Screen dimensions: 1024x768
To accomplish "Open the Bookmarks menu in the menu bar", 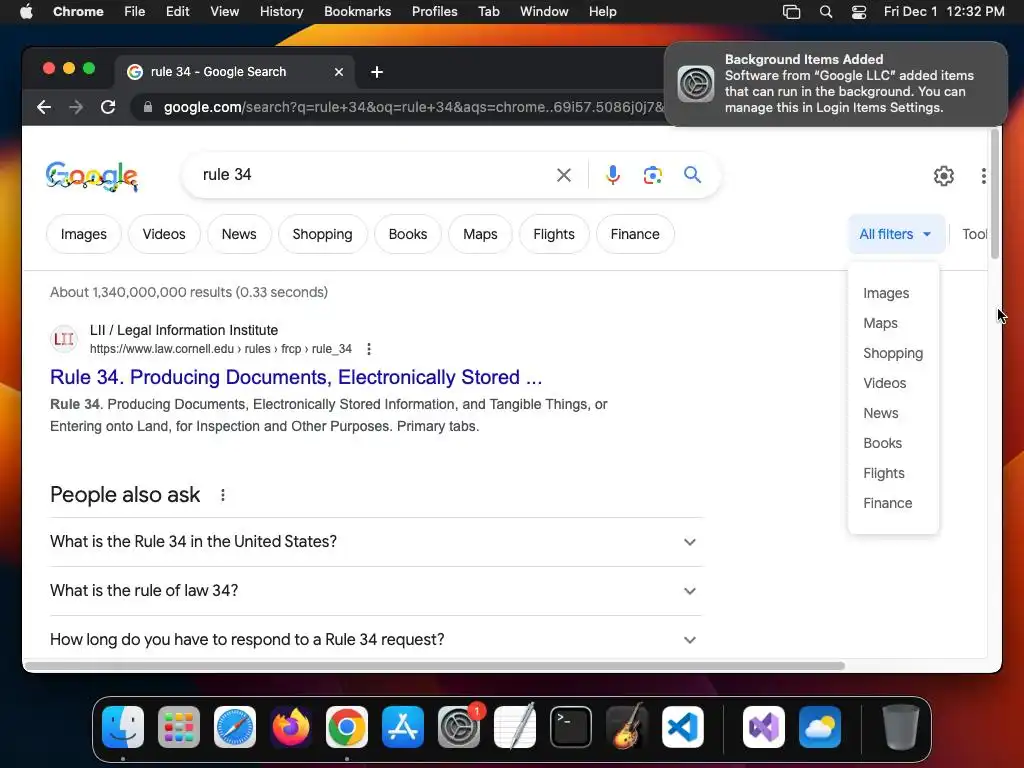I will (357, 12).
